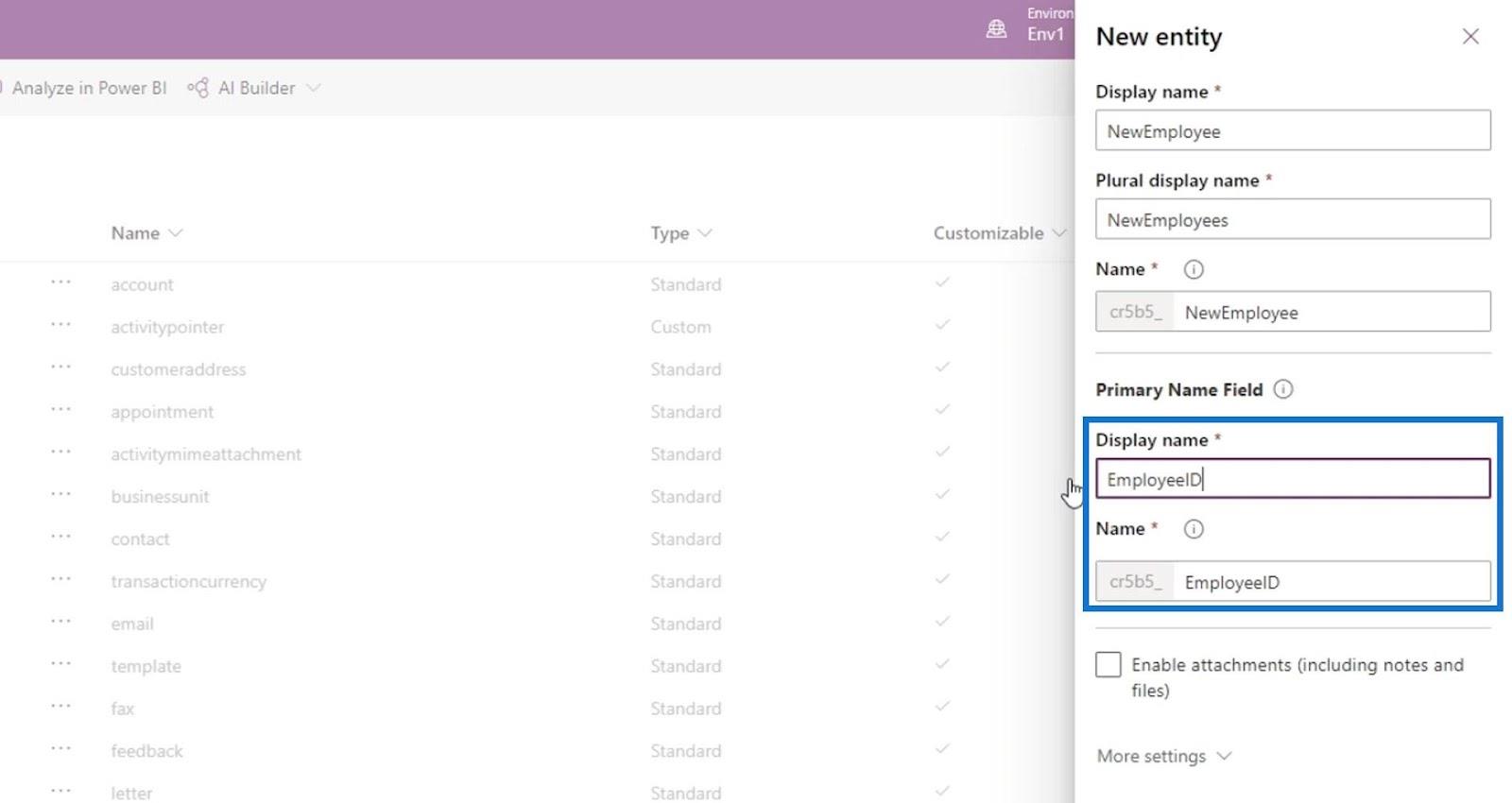Show info icon beside primary field Name
1512x803 pixels.
pos(1194,529)
